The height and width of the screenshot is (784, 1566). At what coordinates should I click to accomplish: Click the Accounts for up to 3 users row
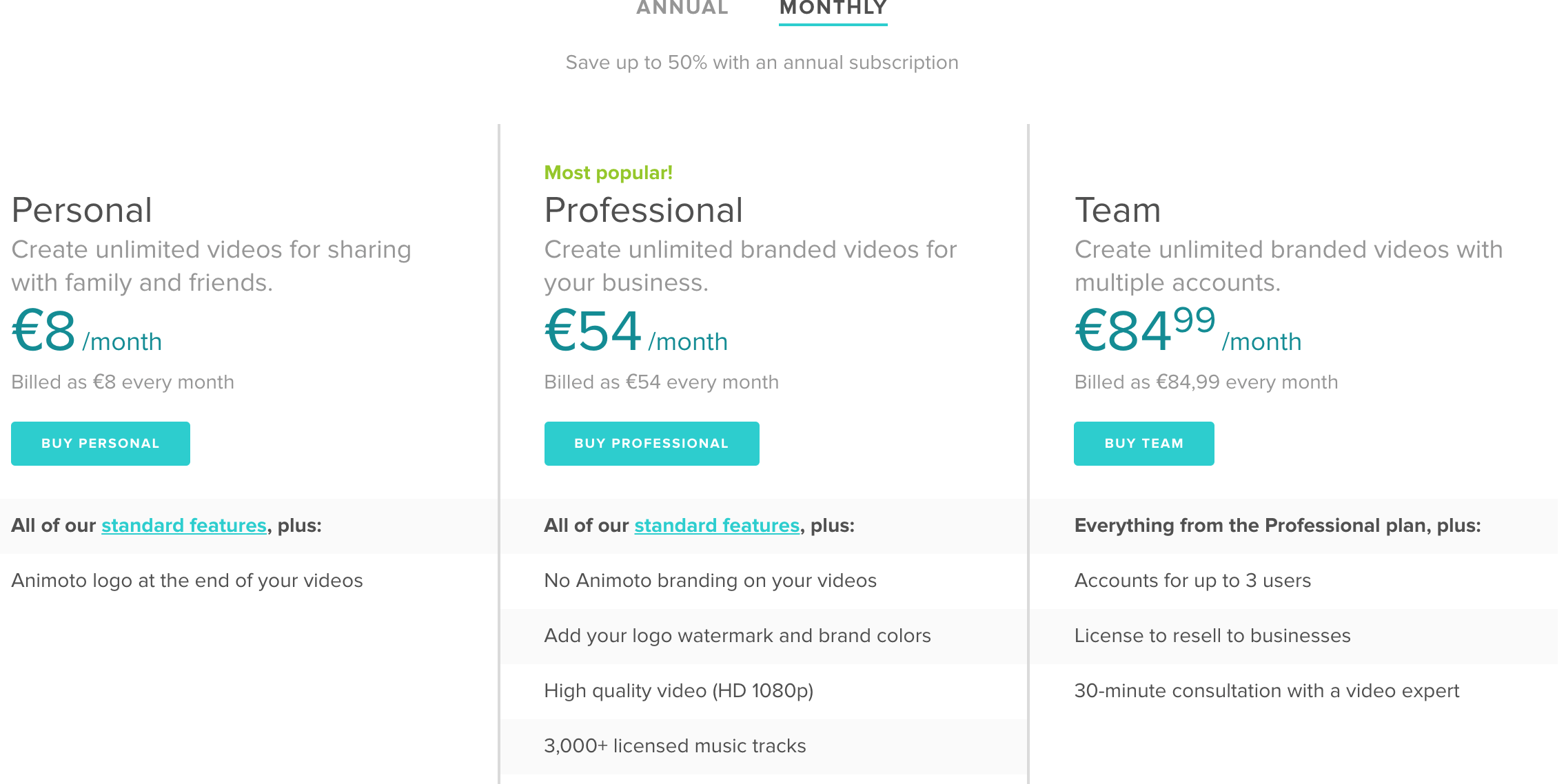coord(1192,581)
